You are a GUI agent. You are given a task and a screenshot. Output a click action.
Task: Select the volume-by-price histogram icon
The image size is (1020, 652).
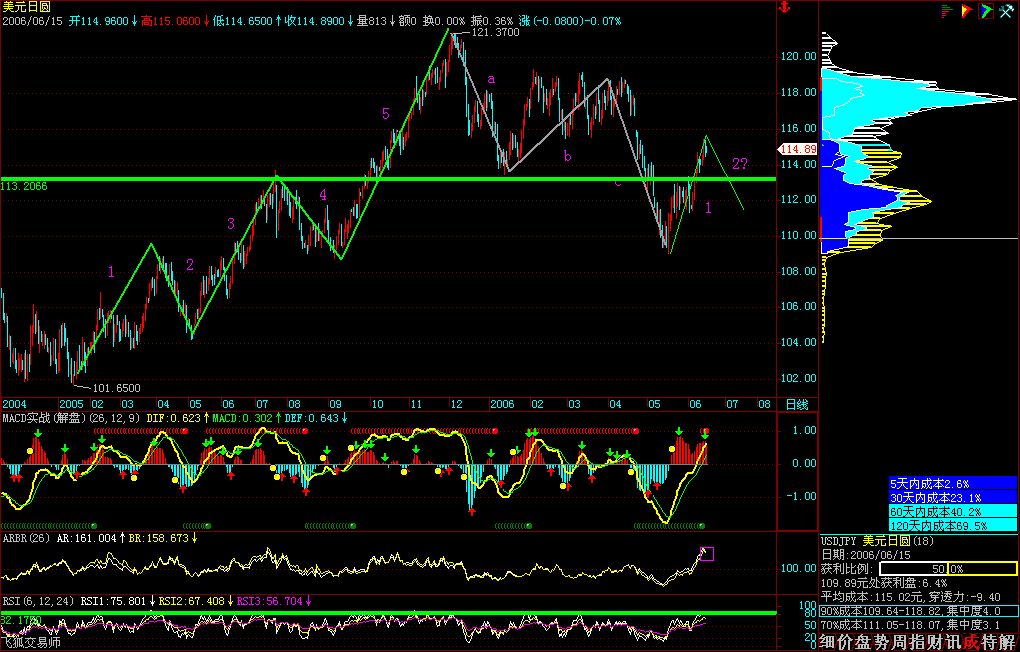point(945,11)
